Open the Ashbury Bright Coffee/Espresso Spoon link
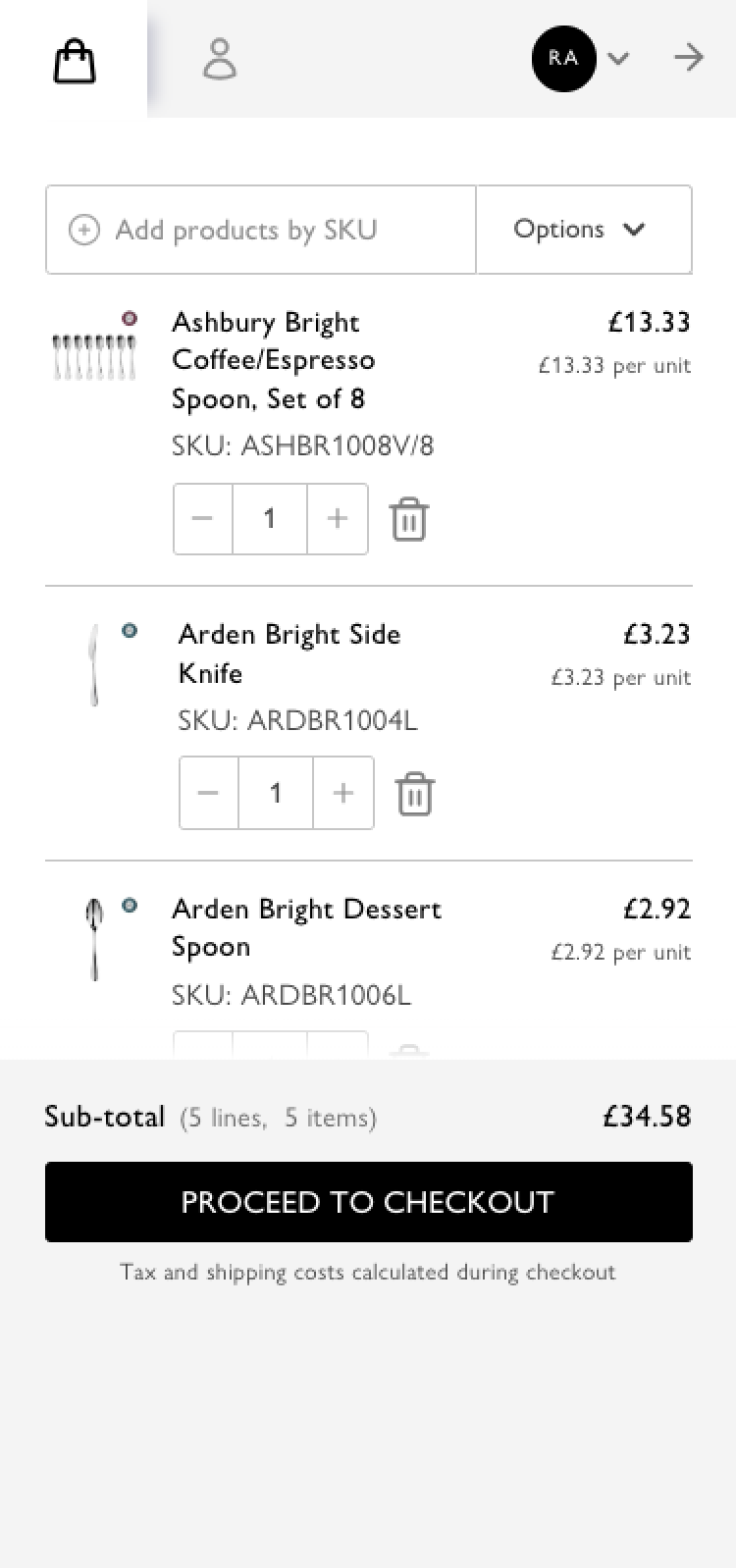736x1568 pixels. tap(273, 360)
